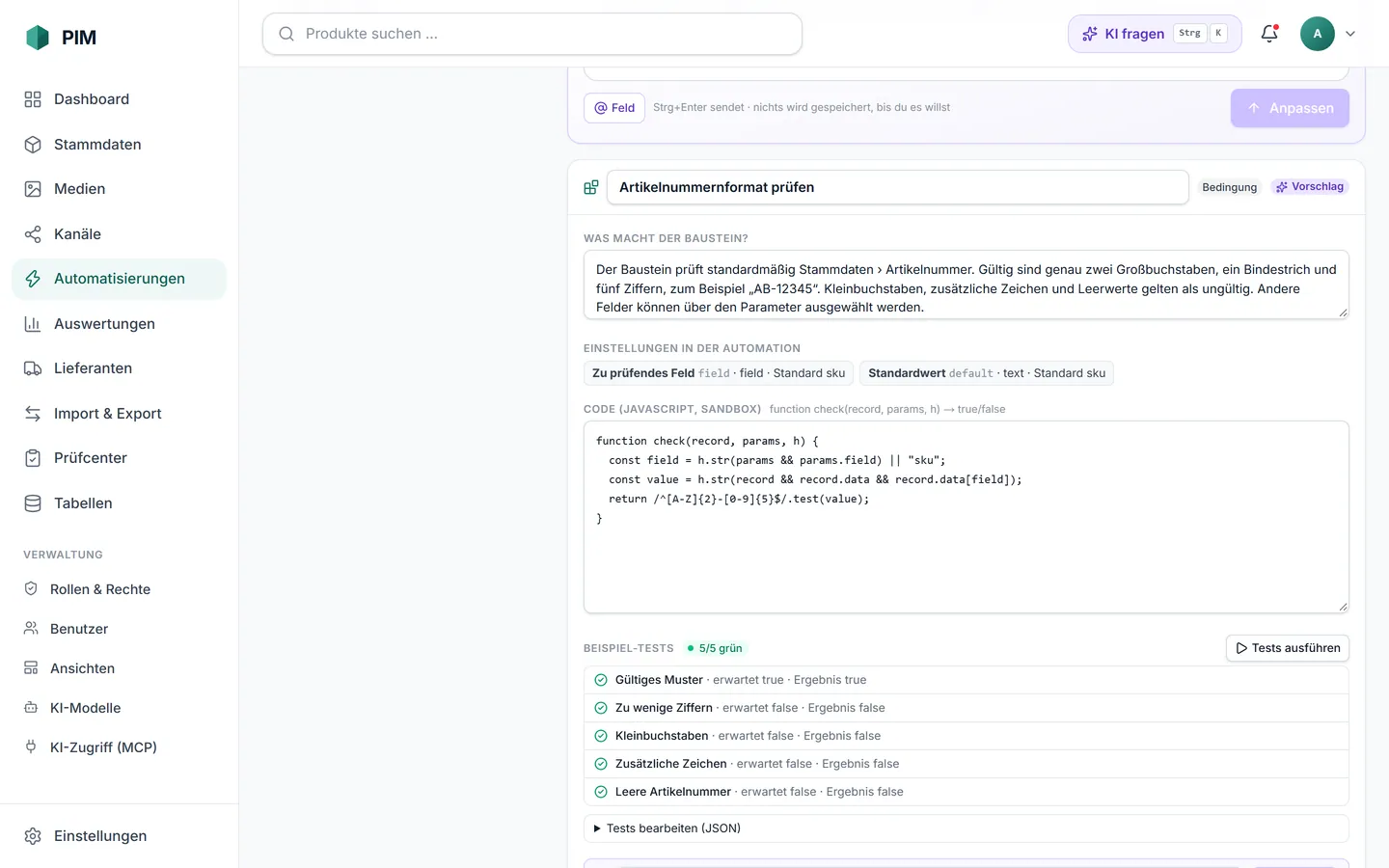Run tests with Tests ausführen
The image size is (1389, 868).
coord(1288,648)
